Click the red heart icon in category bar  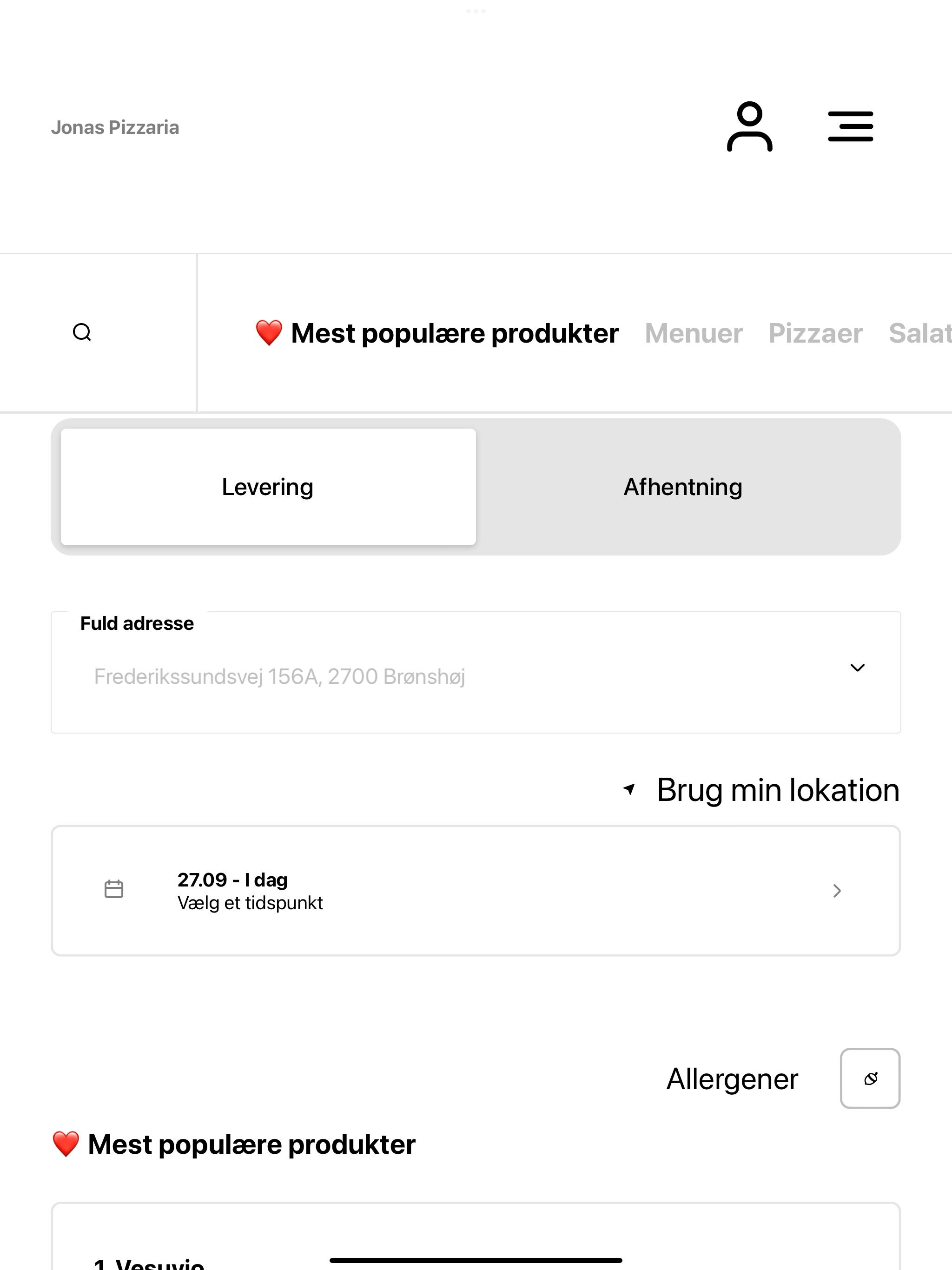269,333
